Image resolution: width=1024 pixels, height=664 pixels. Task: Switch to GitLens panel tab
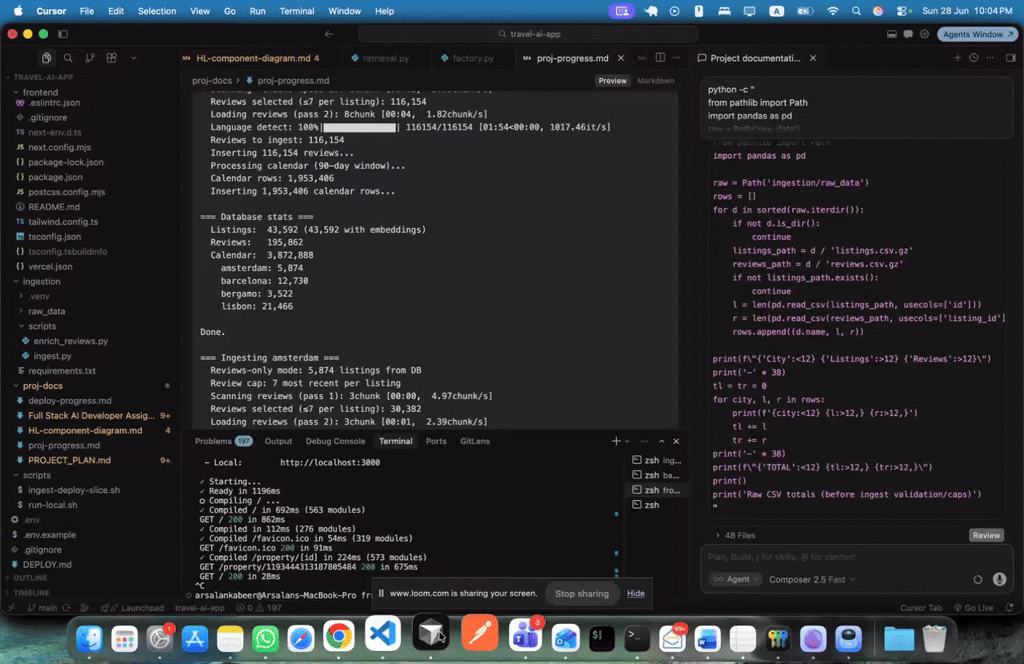[475, 441]
